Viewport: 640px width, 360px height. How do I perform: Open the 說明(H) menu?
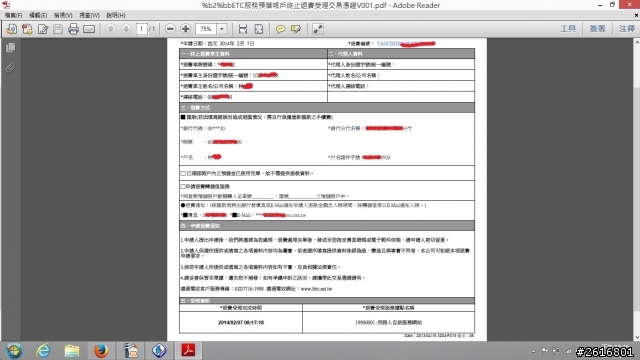coord(116,15)
